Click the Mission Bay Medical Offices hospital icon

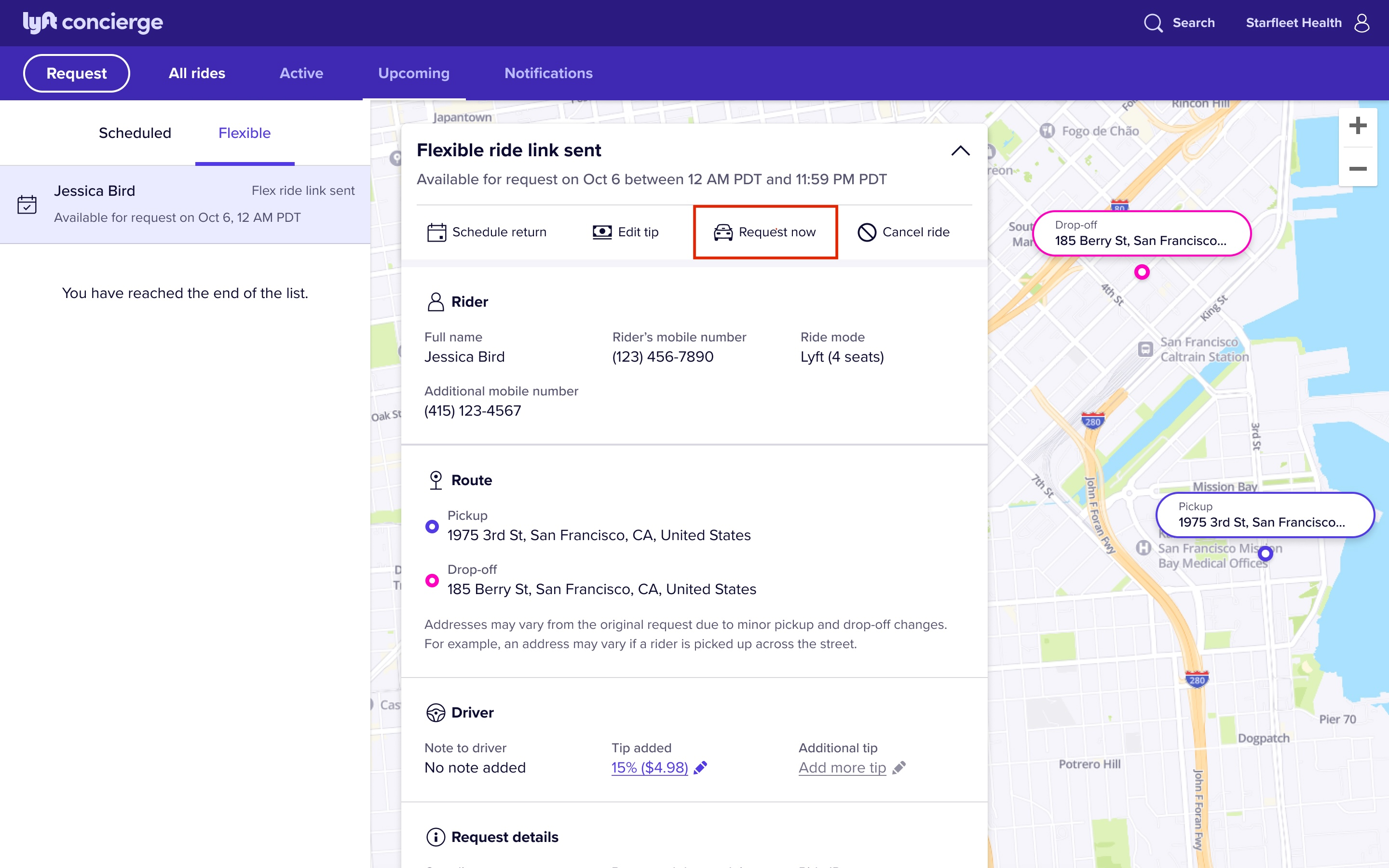click(1144, 548)
